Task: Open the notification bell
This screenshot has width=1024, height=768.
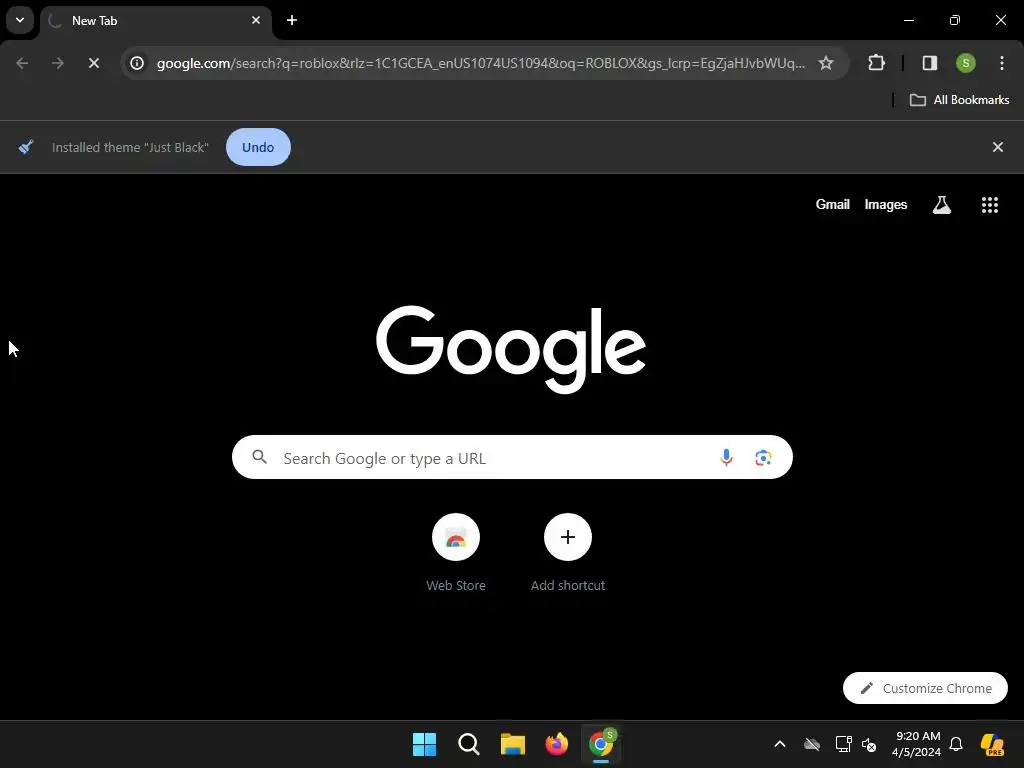Action: click(956, 744)
